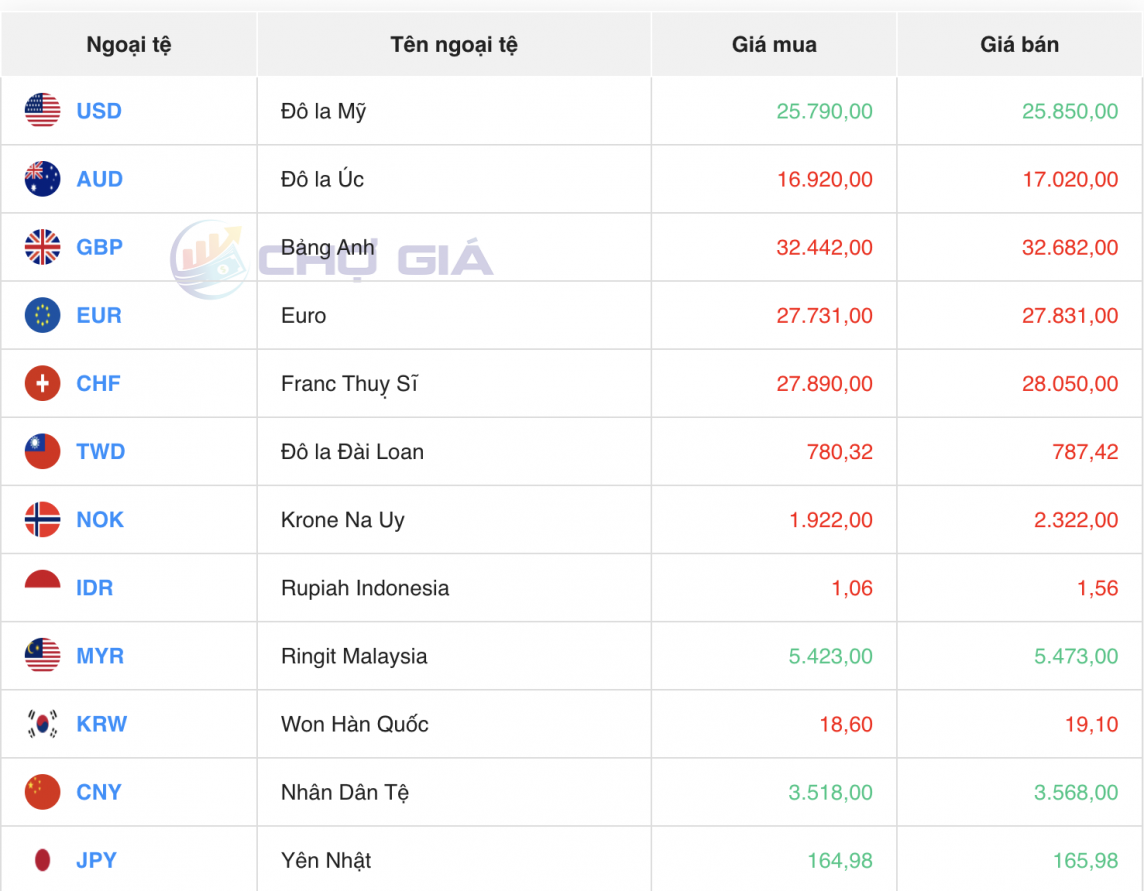Click the MYR Malaysian flag icon

(43, 656)
